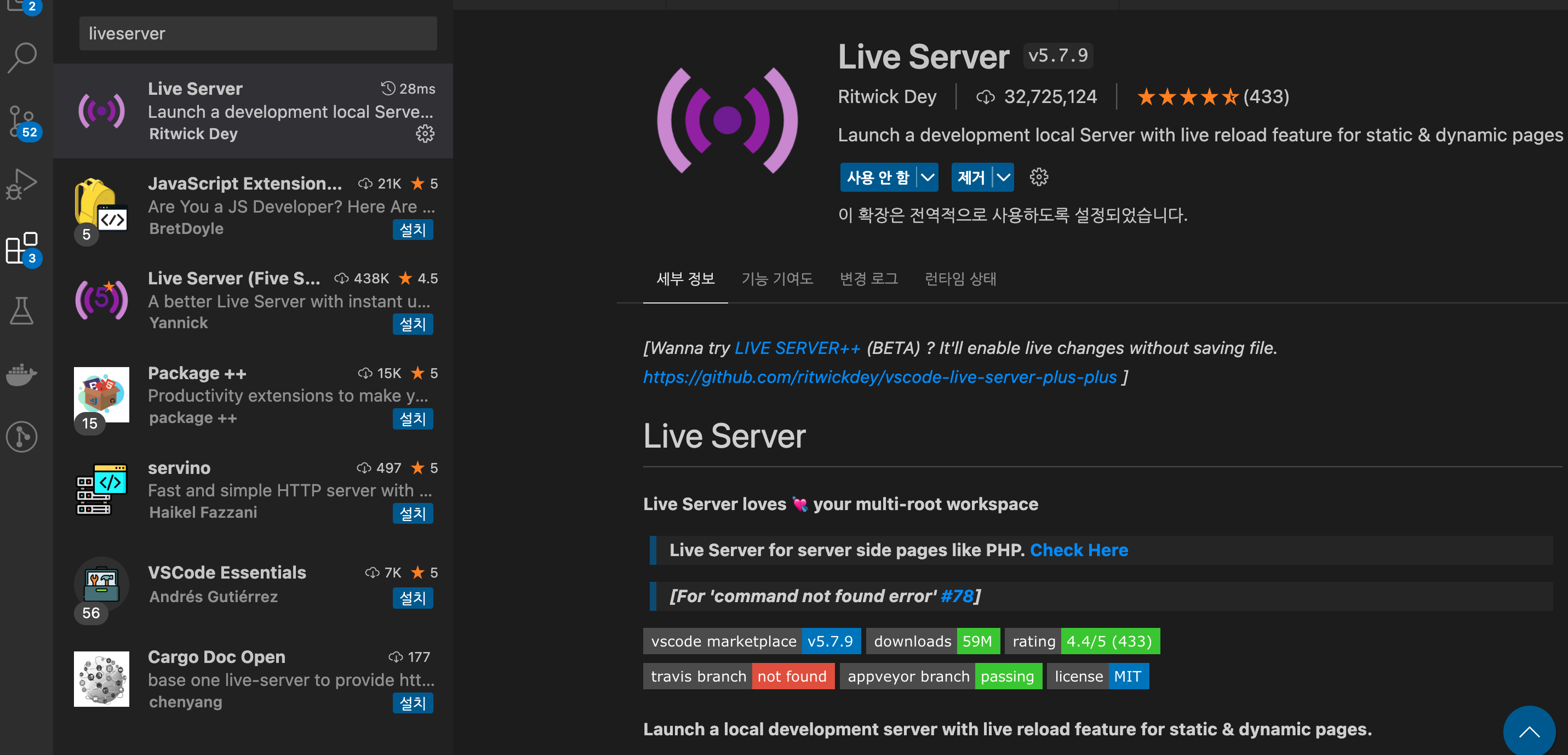This screenshot has height=755, width=1568.
Task: Switch to the 세부 정보 tab
Action: point(685,279)
